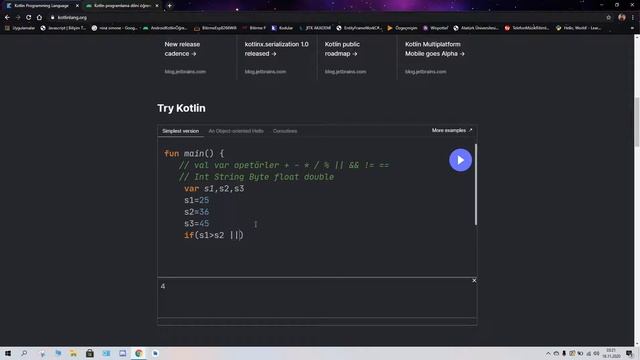Open the Chrome three-dot menu
The height and width of the screenshot is (360, 640).
pyautogui.click(x=633, y=18)
